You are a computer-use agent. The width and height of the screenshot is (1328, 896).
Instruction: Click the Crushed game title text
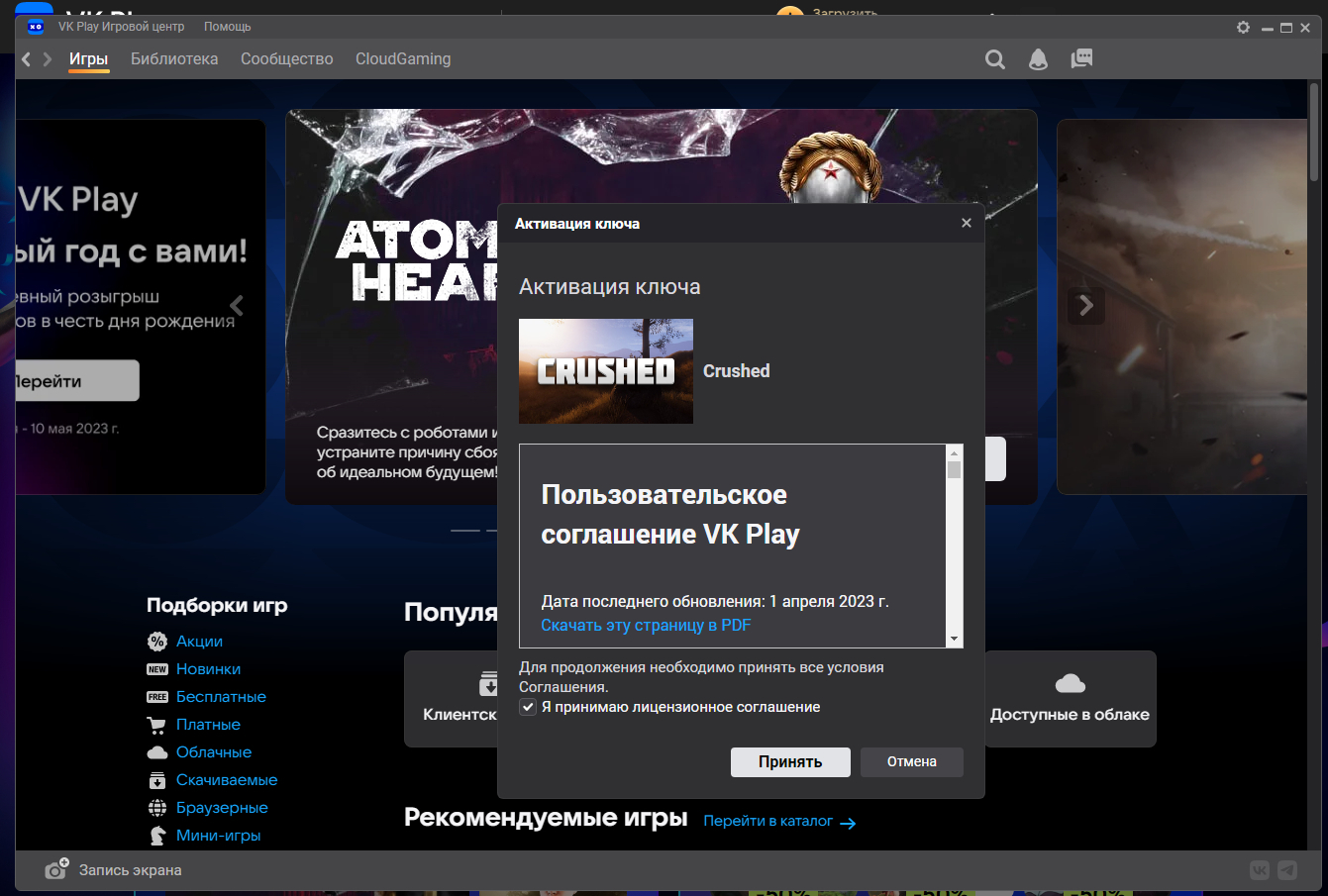(x=737, y=371)
